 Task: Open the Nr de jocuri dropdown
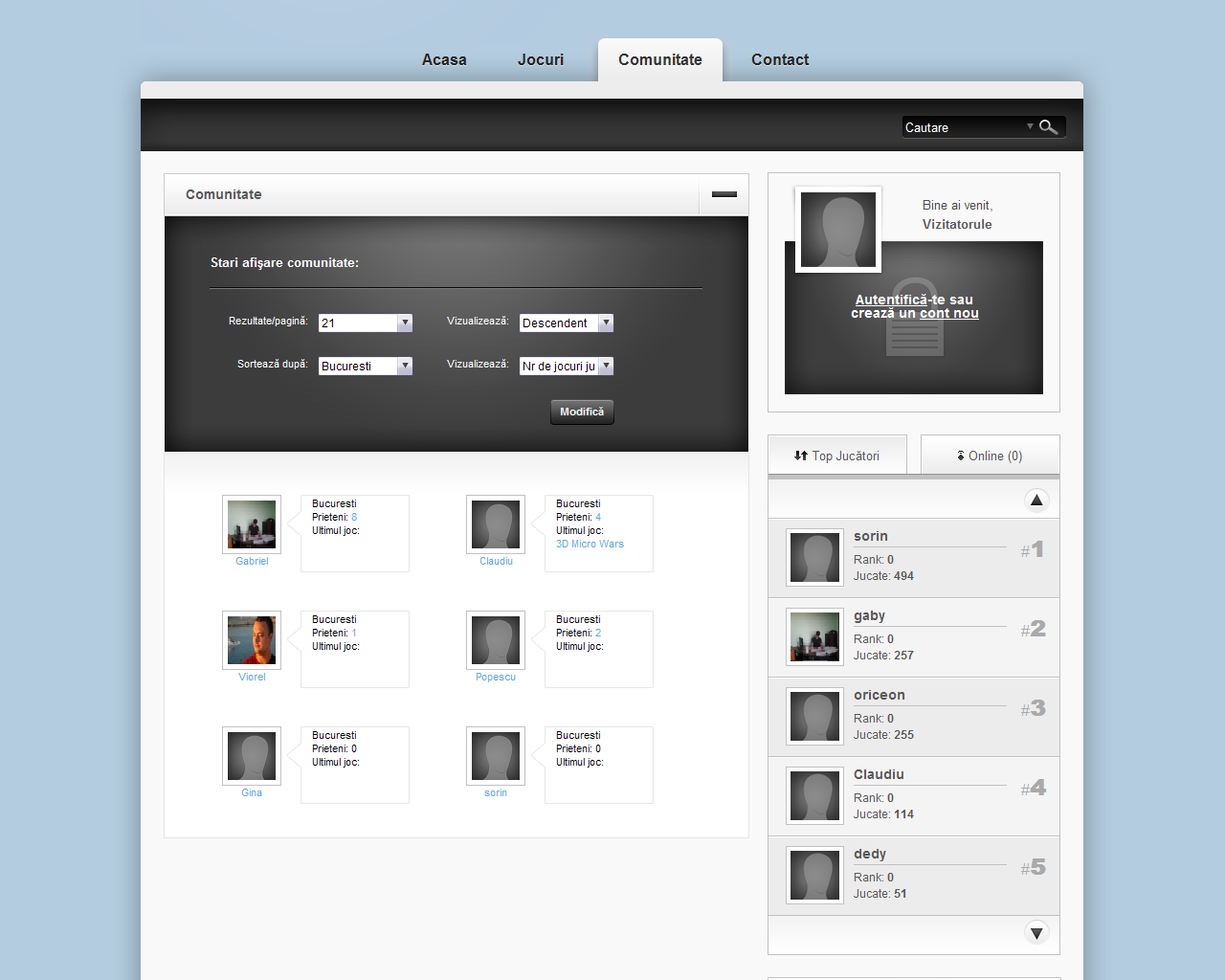pyautogui.click(x=567, y=367)
